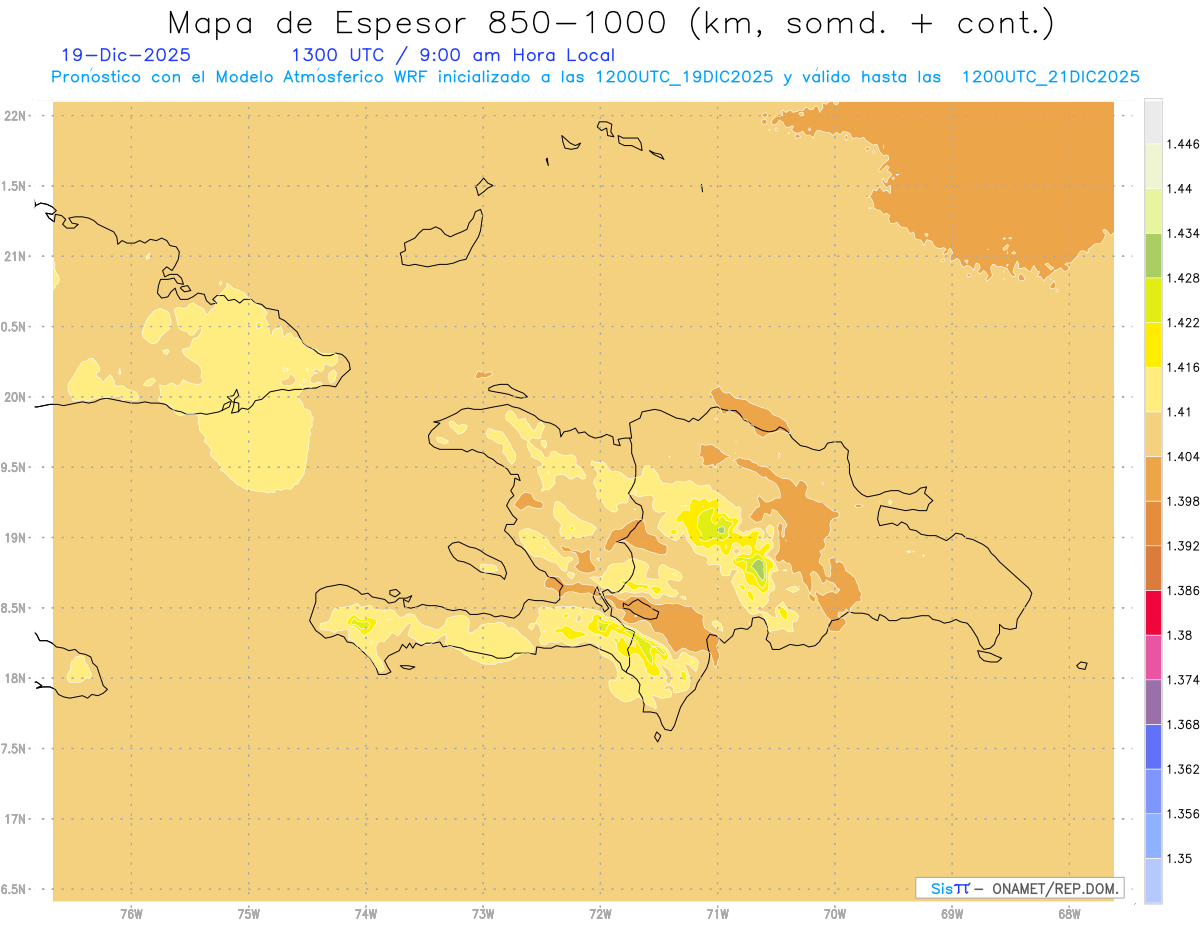The width and height of the screenshot is (1200, 927).
Task: Select the date label '19-Dic-2025'
Action: click(x=126, y=55)
